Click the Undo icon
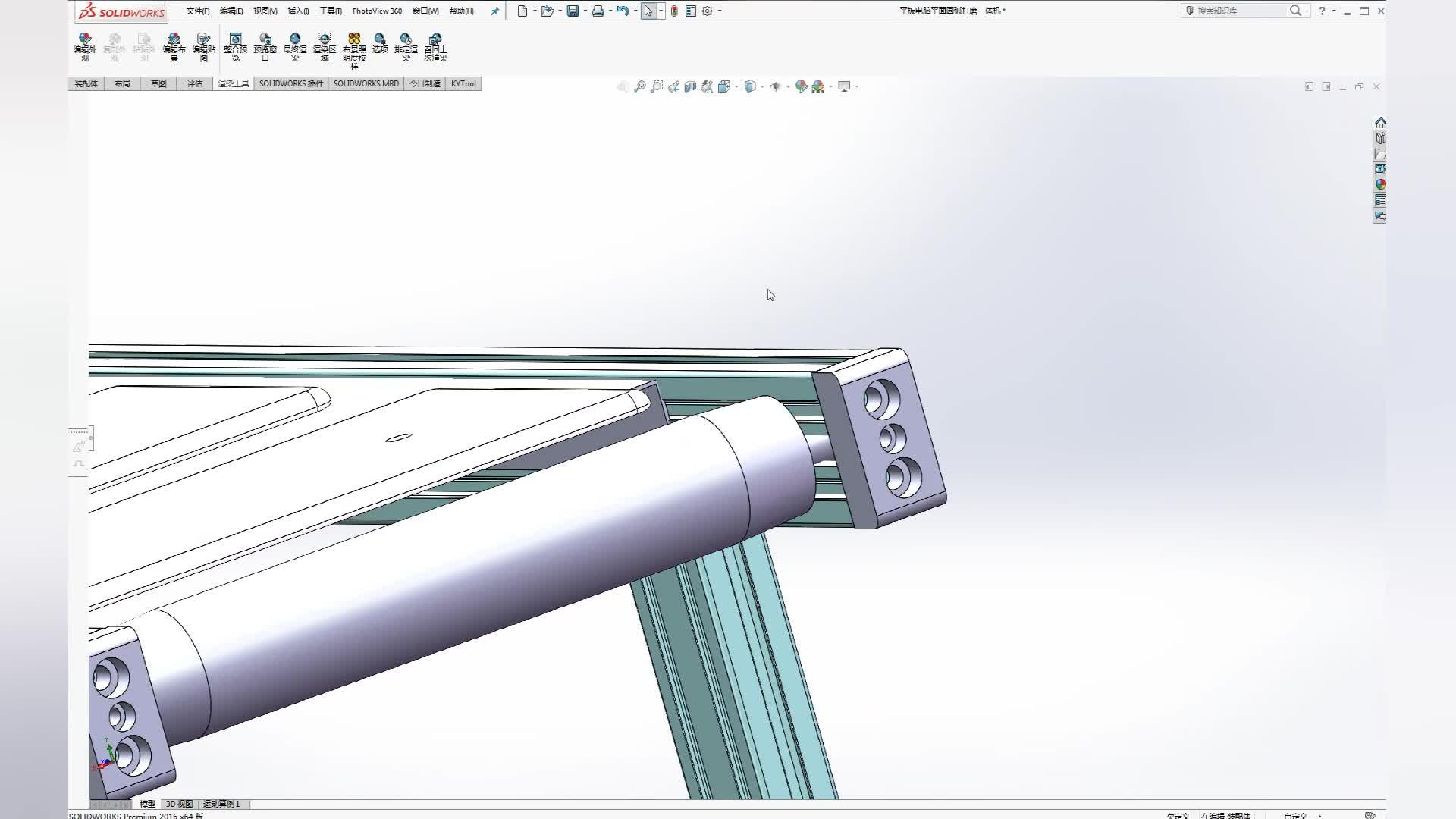The width and height of the screenshot is (1456, 819). (623, 11)
